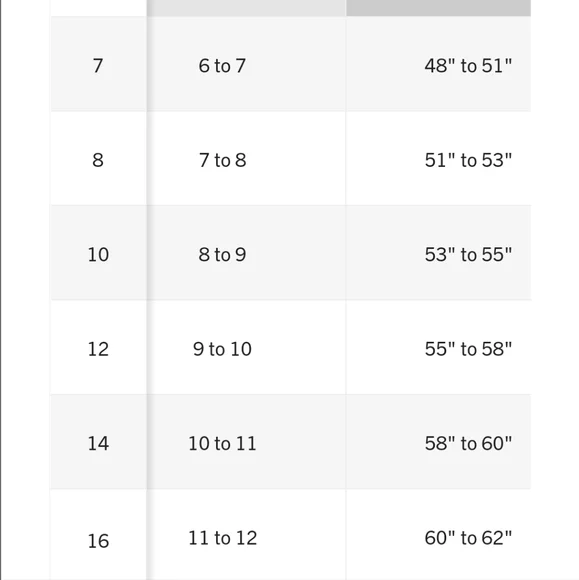Select size 8 row label
Screen dimensions: 579x580
tap(98, 160)
